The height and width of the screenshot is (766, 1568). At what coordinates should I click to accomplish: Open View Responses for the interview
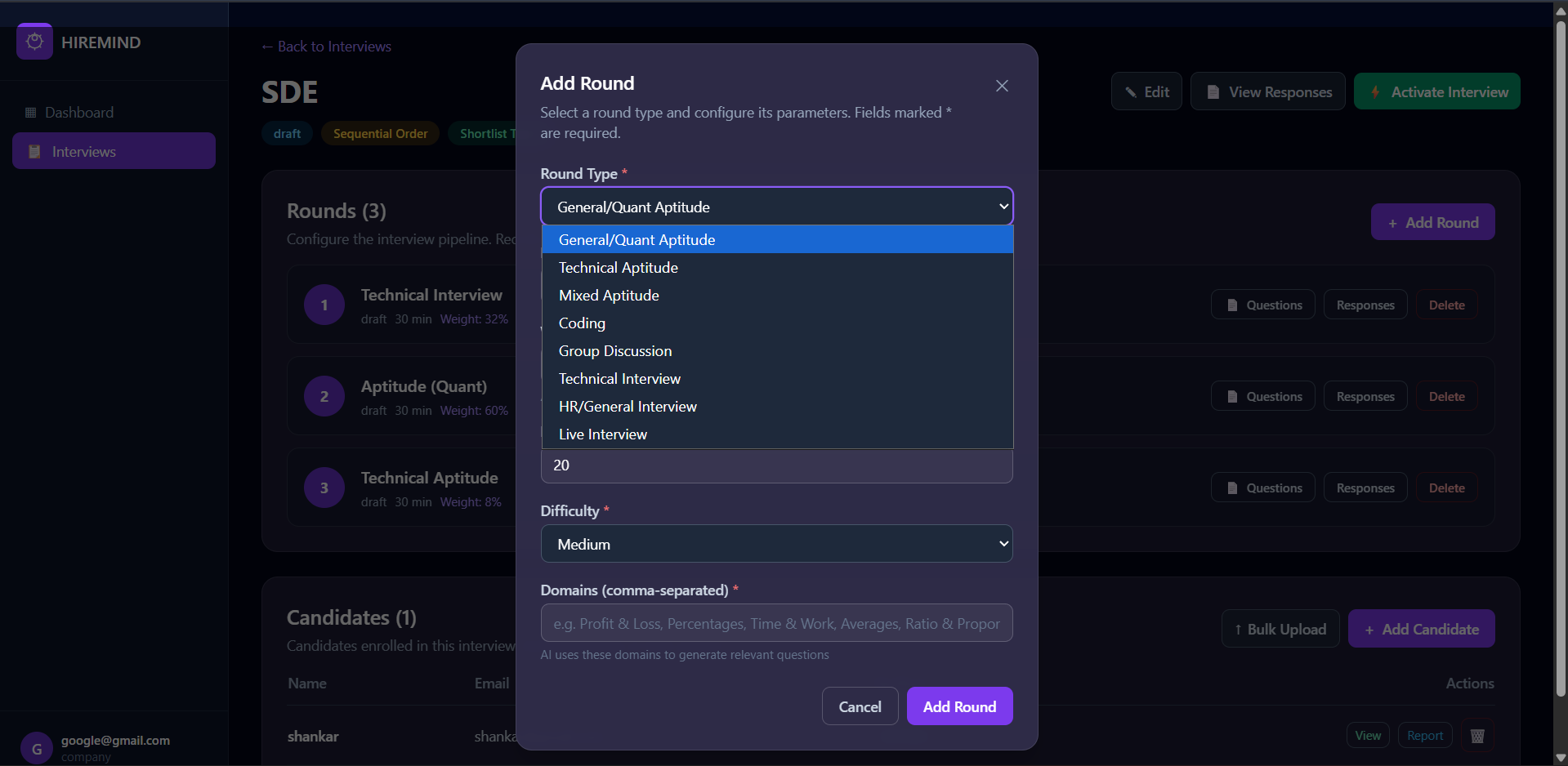tap(1267, 91)
